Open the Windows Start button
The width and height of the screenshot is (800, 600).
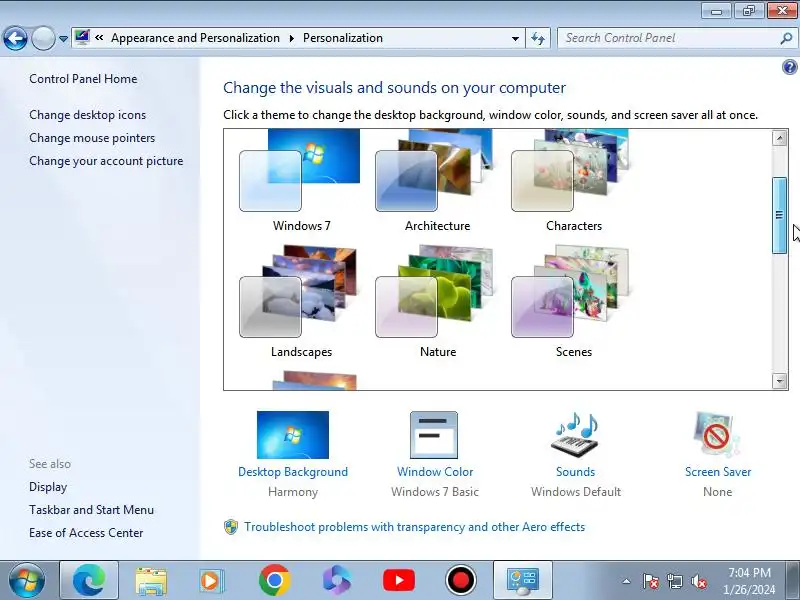(27, 580)
